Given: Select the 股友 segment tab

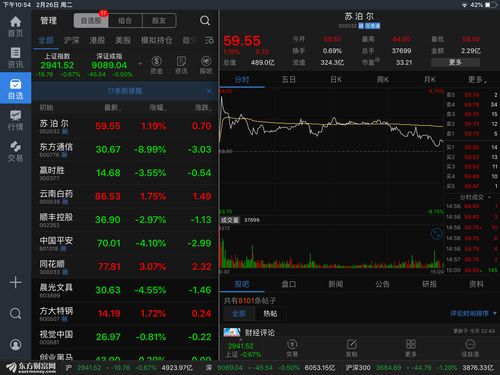Looking at the screenshot, I should 159,21.
